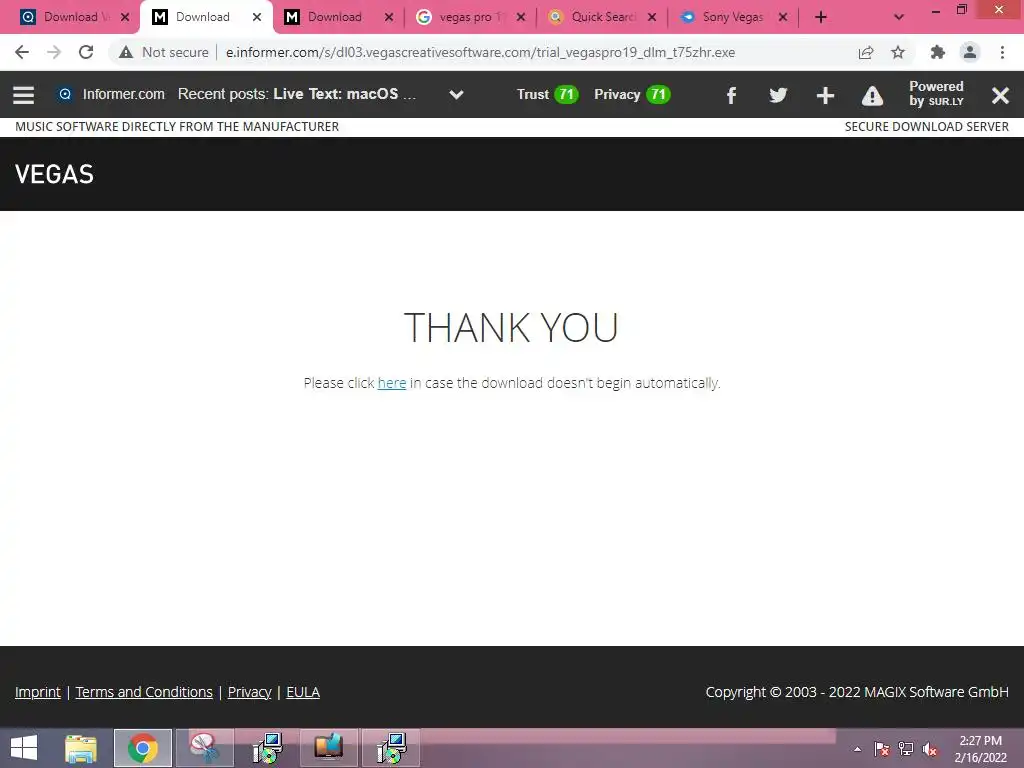
Task: Open the Imprint footer link
Action: pos(38,692)
